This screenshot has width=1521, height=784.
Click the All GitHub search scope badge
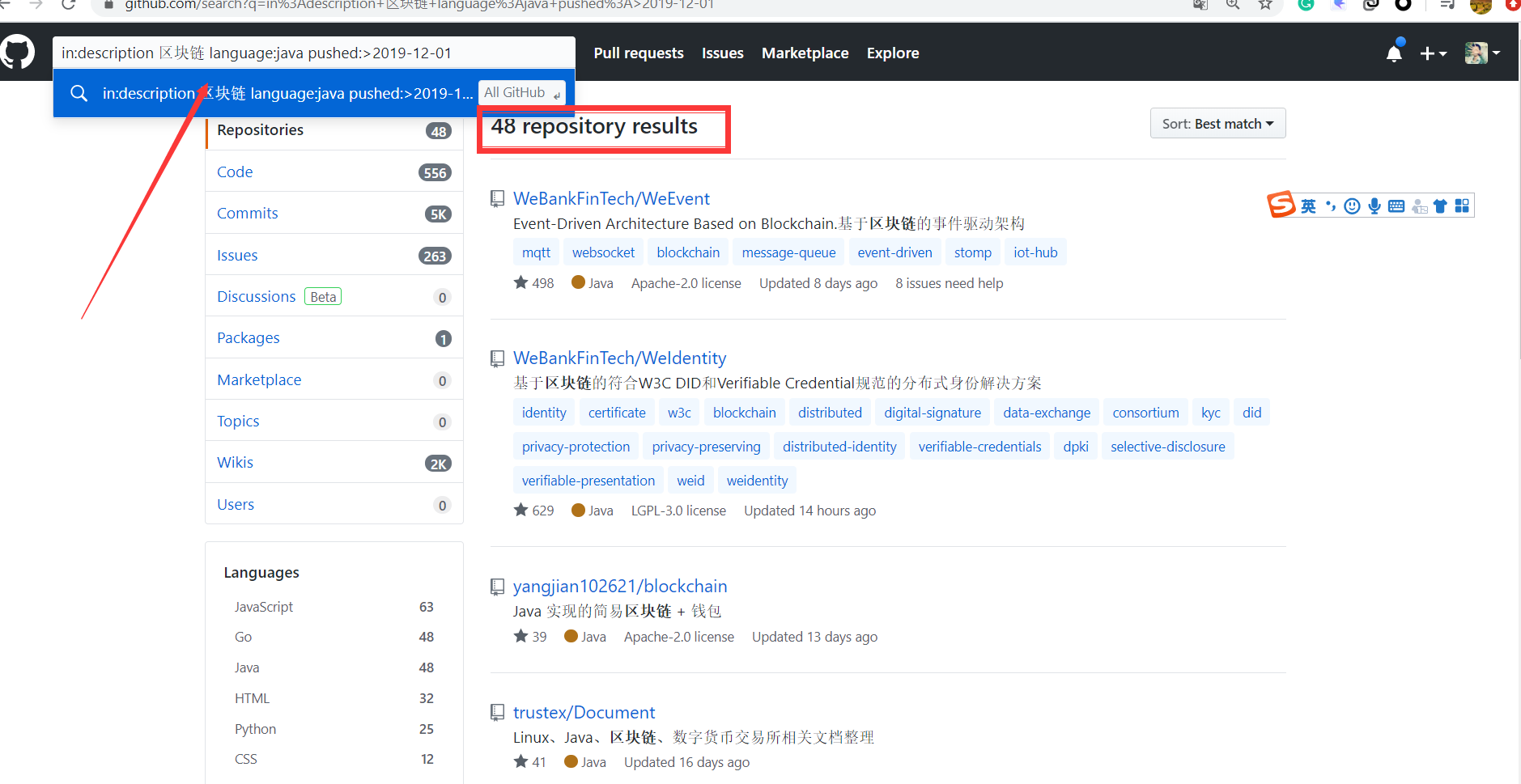[x=522, y=93]
